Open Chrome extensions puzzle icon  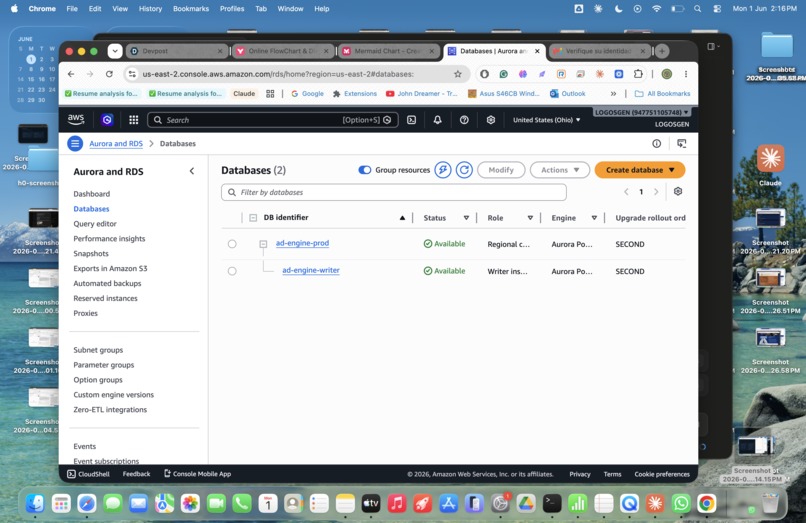pyautogui.click(x=638, y=74)
